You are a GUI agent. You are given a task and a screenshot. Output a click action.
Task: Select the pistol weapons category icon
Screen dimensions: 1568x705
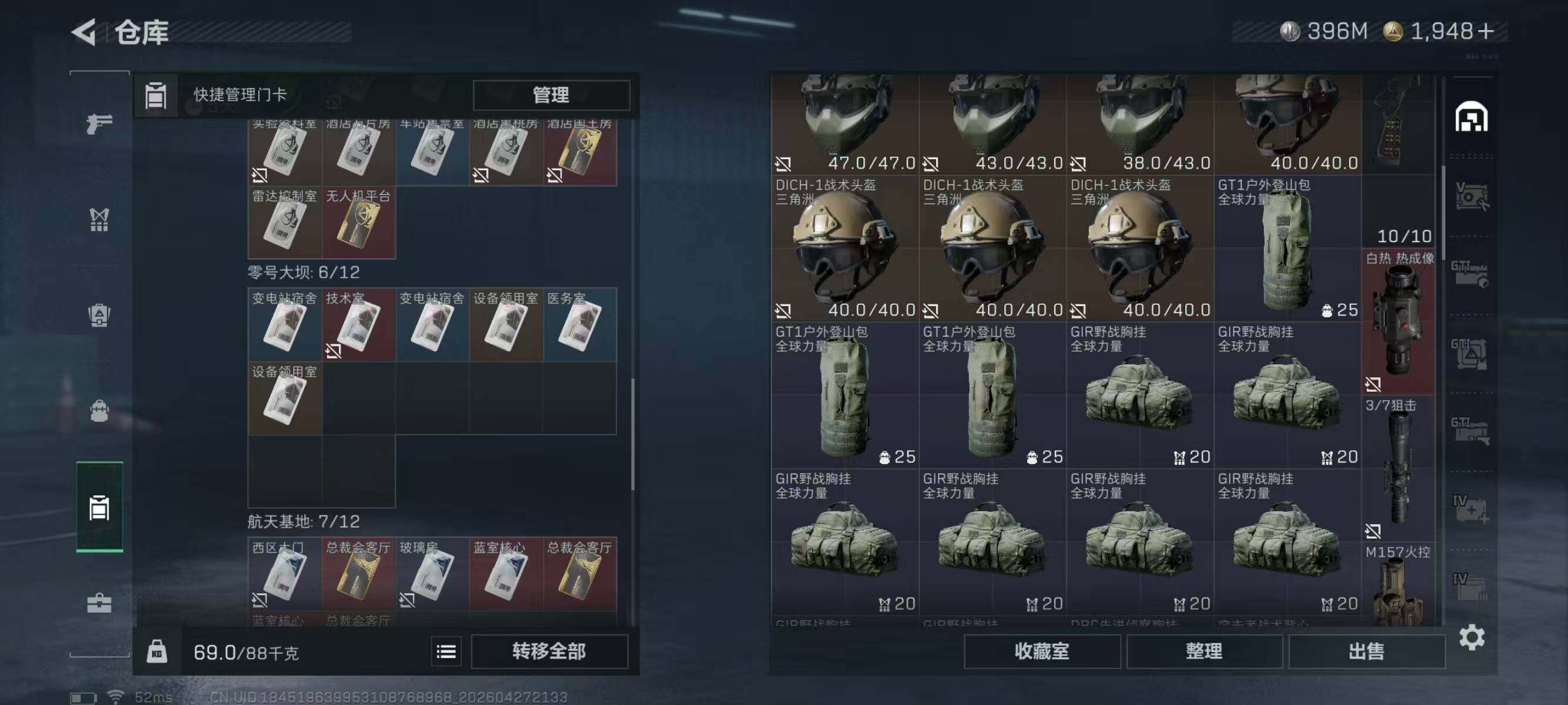pos(99,123)
